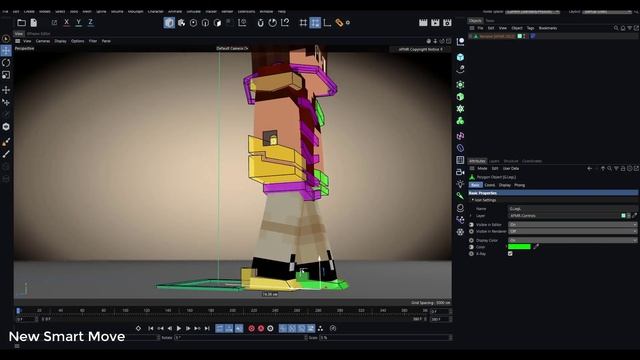Open viewport Options menu
The height and width of the screenshot is (360, 640).
pos(78,41)
